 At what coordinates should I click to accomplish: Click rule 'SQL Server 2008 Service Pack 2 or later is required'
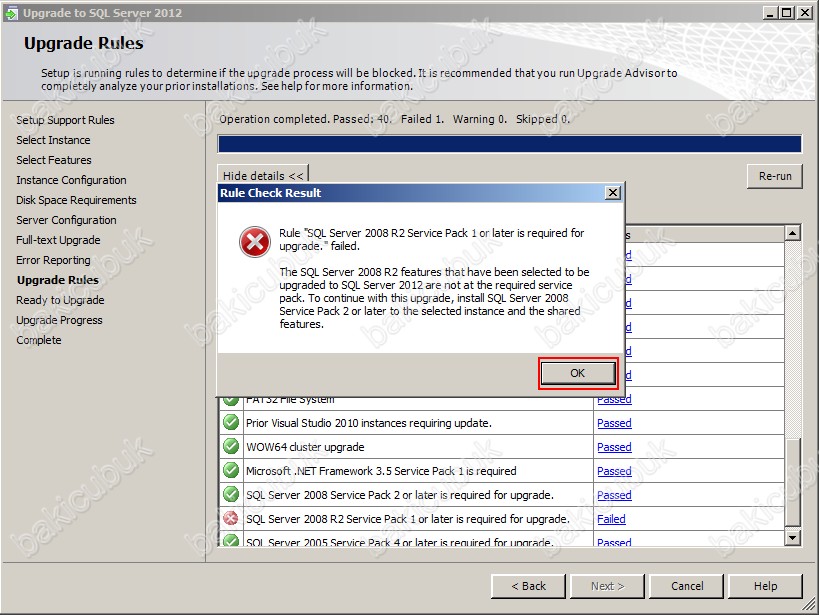coord(400,495)
